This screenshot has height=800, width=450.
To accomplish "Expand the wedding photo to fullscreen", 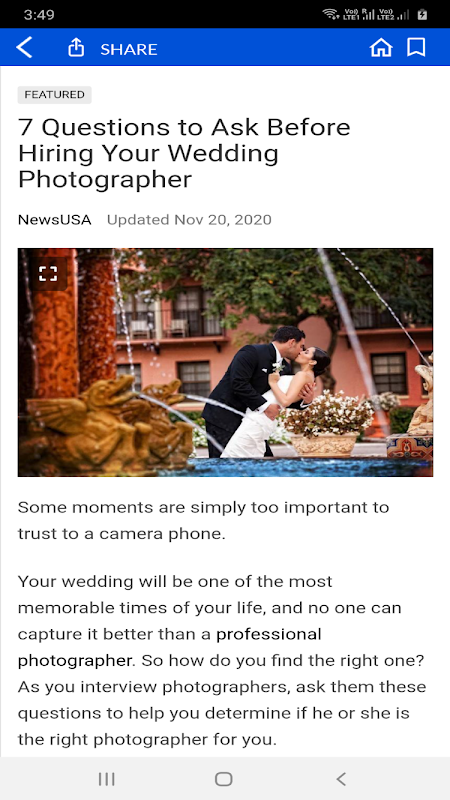I will coord(48,273).
